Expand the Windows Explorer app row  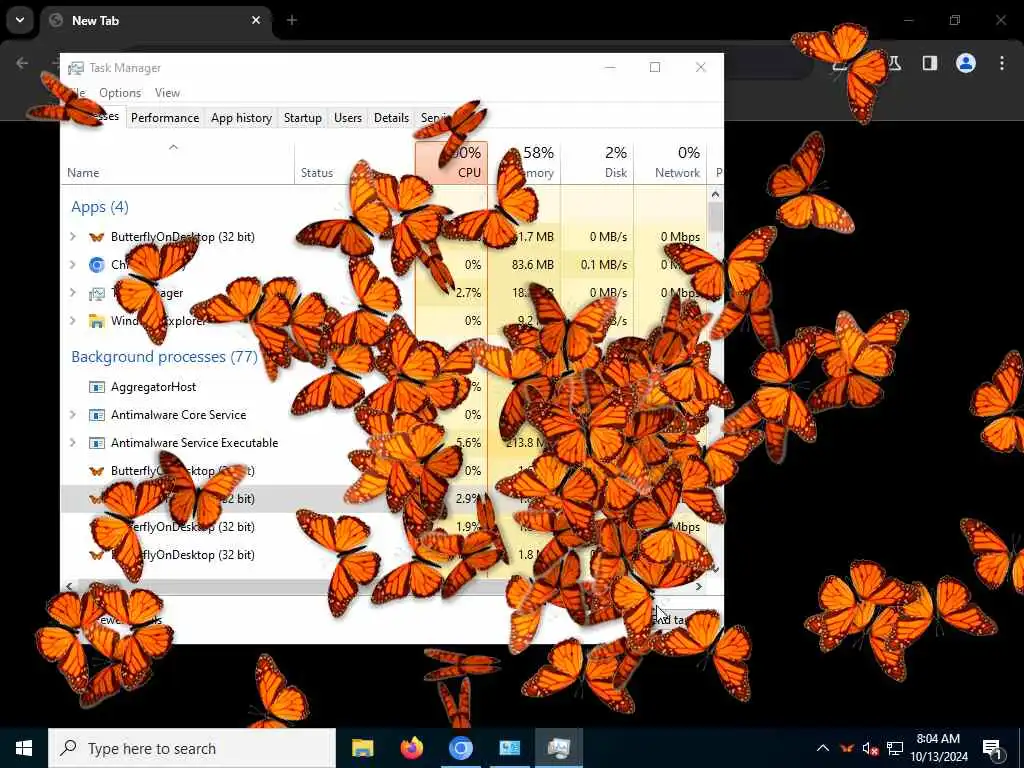pos(73,321)
